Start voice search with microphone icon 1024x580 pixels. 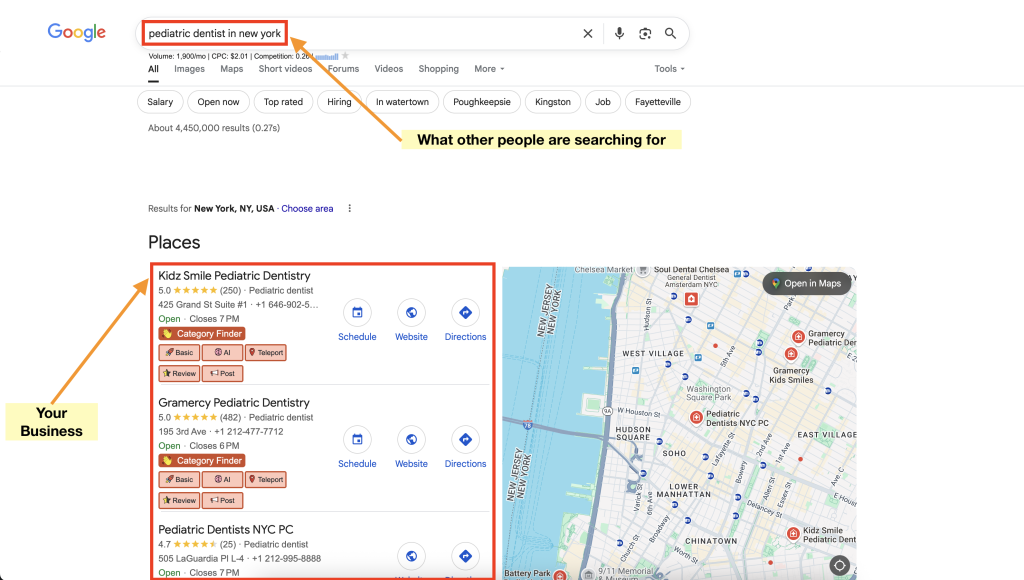[619, 33]
